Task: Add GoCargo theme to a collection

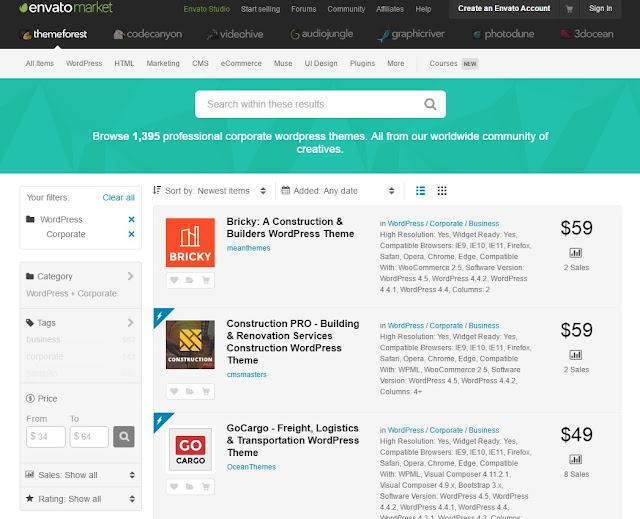Action: [190, 487]
